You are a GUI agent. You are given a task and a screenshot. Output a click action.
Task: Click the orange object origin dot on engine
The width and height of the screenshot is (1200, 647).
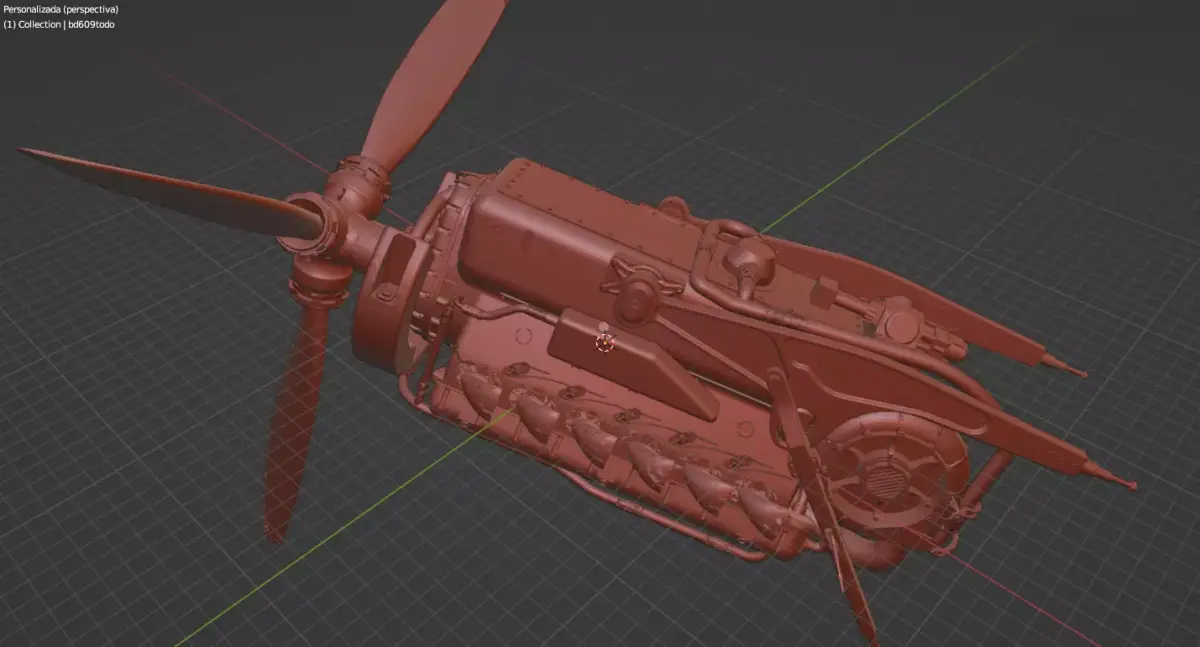pos(604,343)
